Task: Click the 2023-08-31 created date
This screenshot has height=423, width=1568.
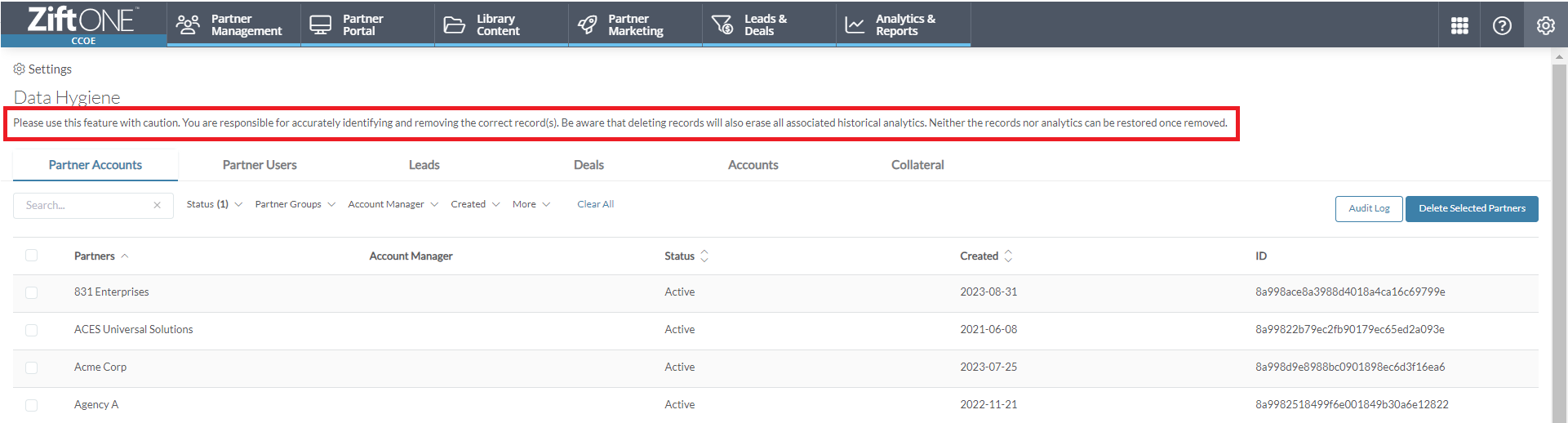Action: [988, 292]
